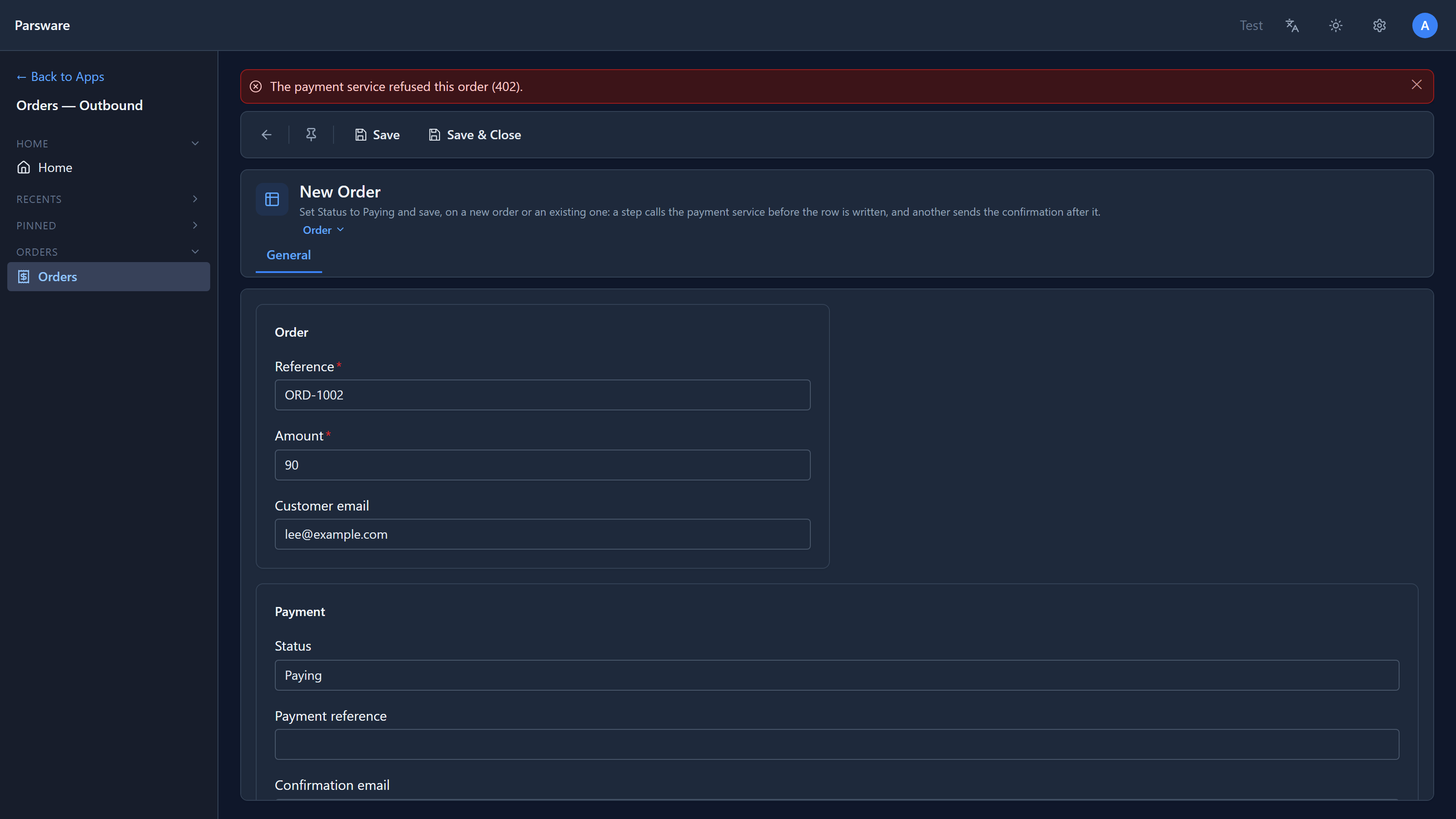This screenshot has height=819, width=1456.
Task: Click the language translate icon
Action: [1292, 25]
